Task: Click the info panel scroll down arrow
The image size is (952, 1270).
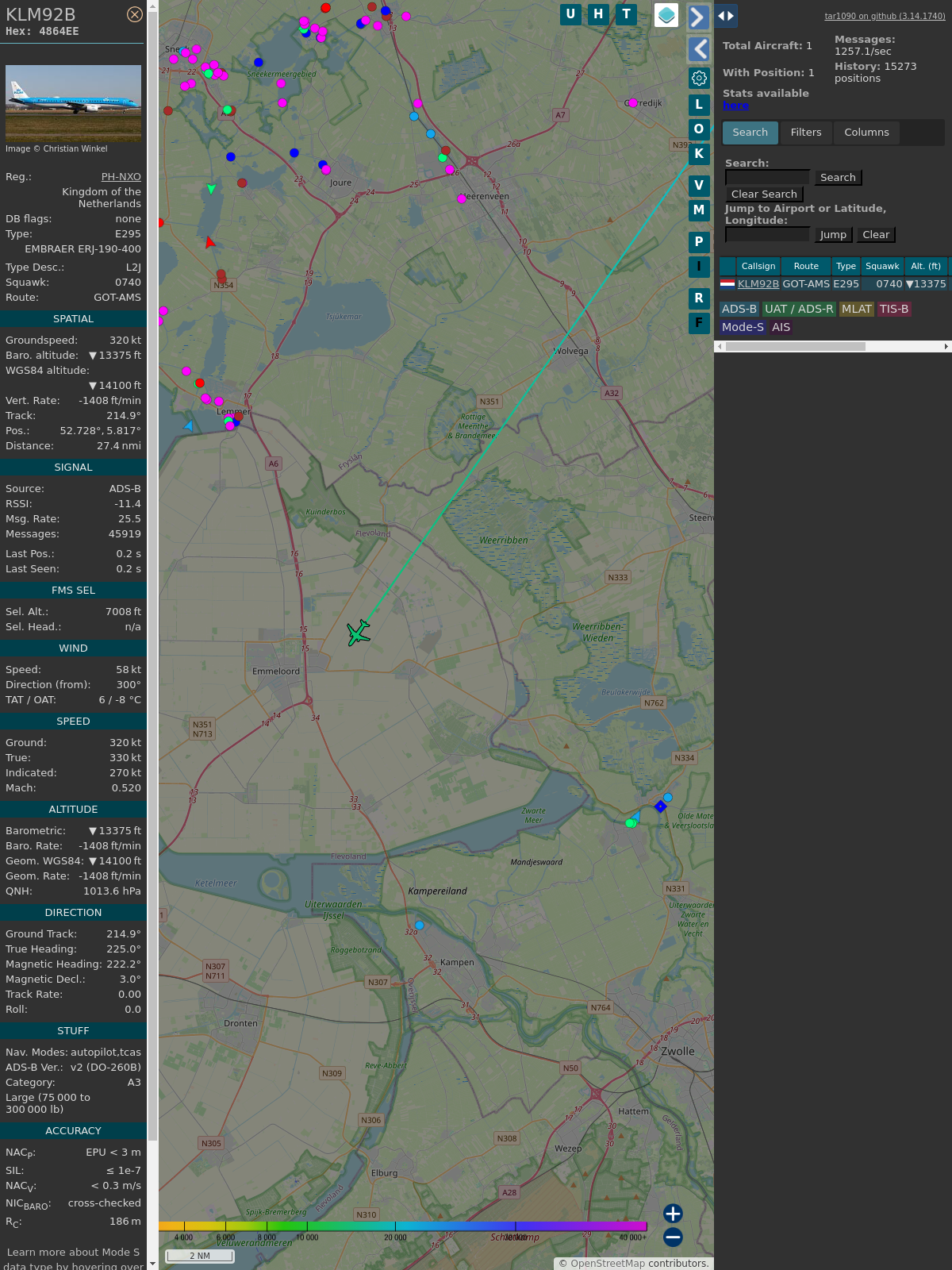Action: 152,1264
